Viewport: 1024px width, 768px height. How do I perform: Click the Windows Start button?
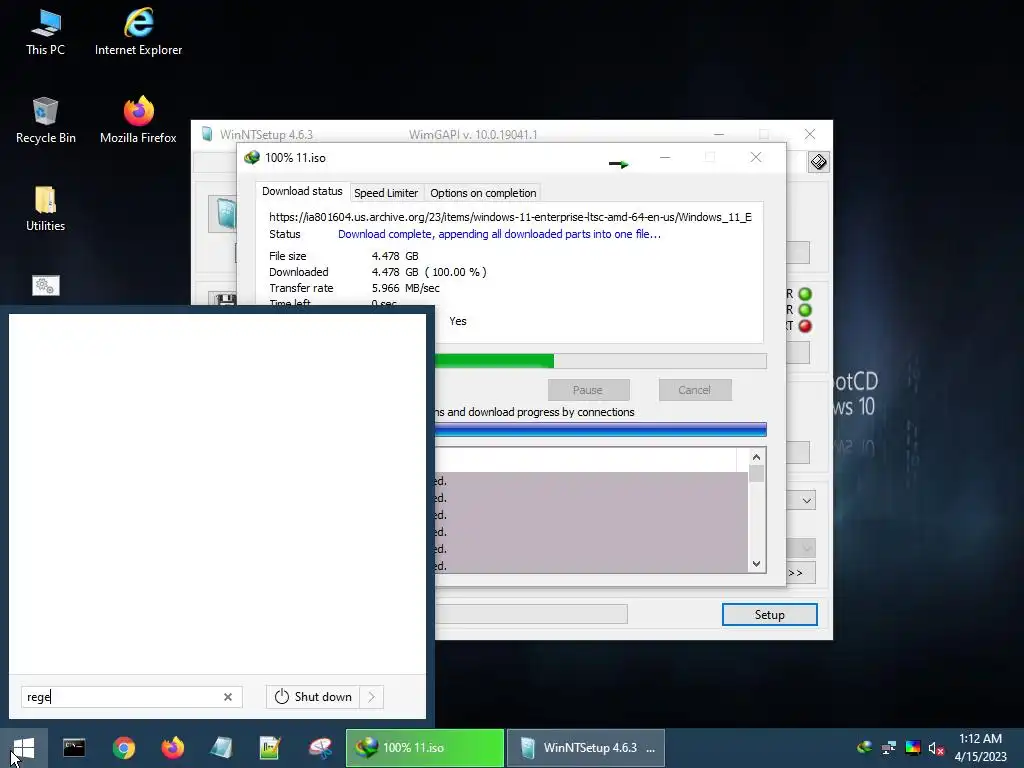click(x=24, y=748)
